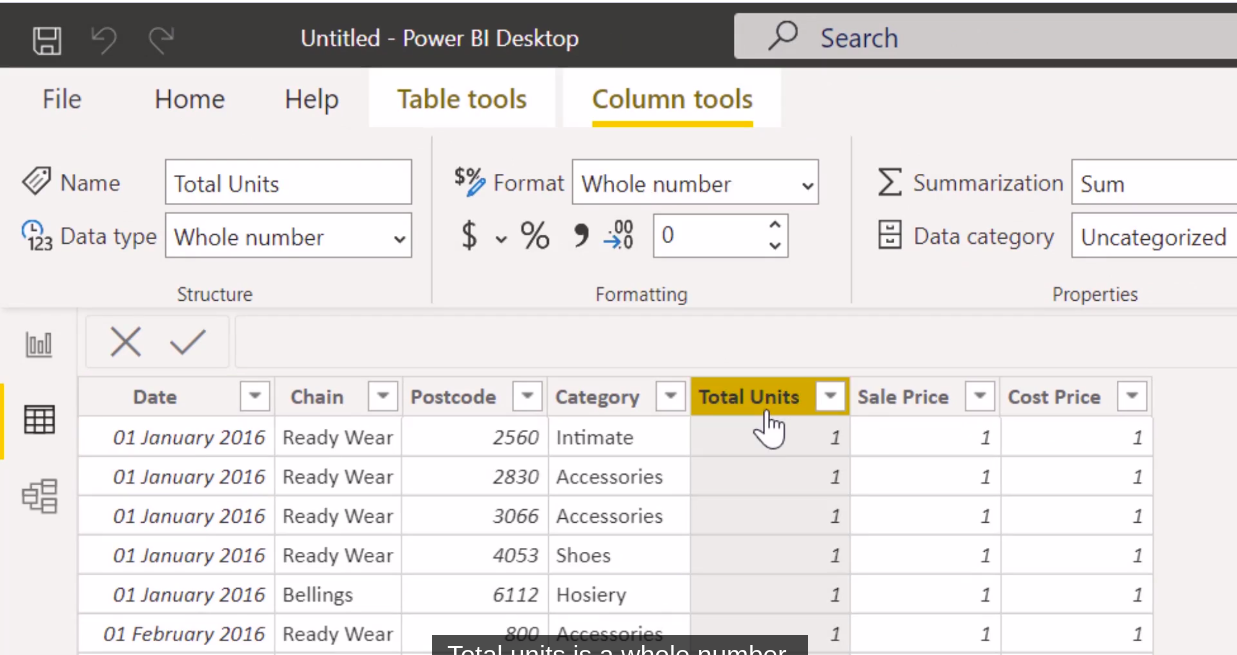1237x655 pixels.
Task: Click the Save icon in title bar
Action: coord(47,40)
